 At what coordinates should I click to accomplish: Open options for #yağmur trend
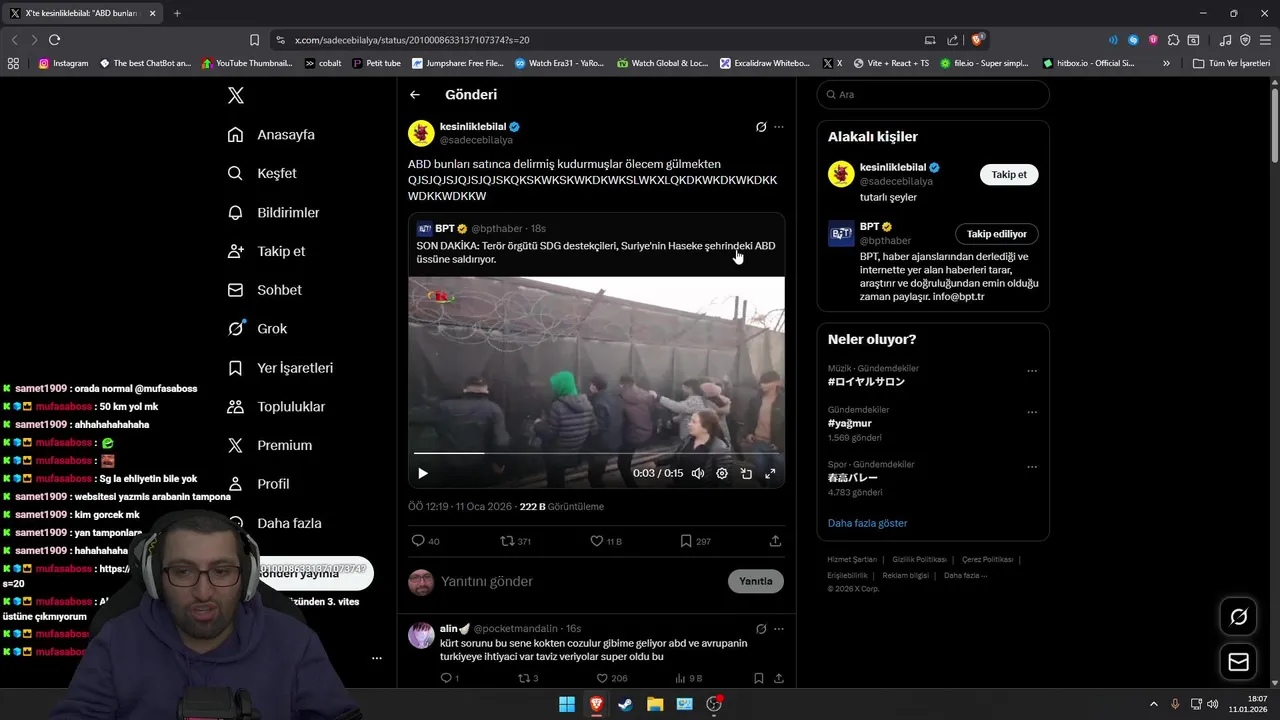1032,412
